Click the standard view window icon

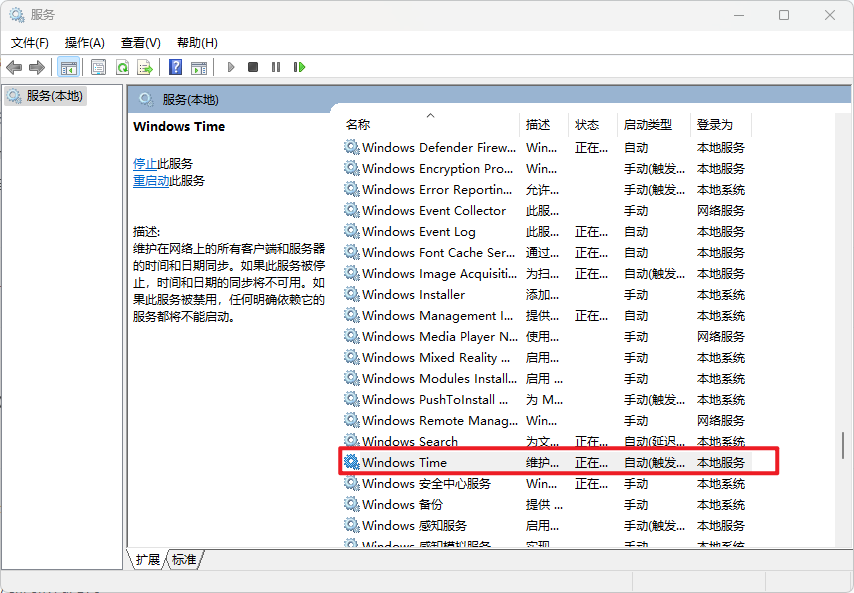pos(200,67)
